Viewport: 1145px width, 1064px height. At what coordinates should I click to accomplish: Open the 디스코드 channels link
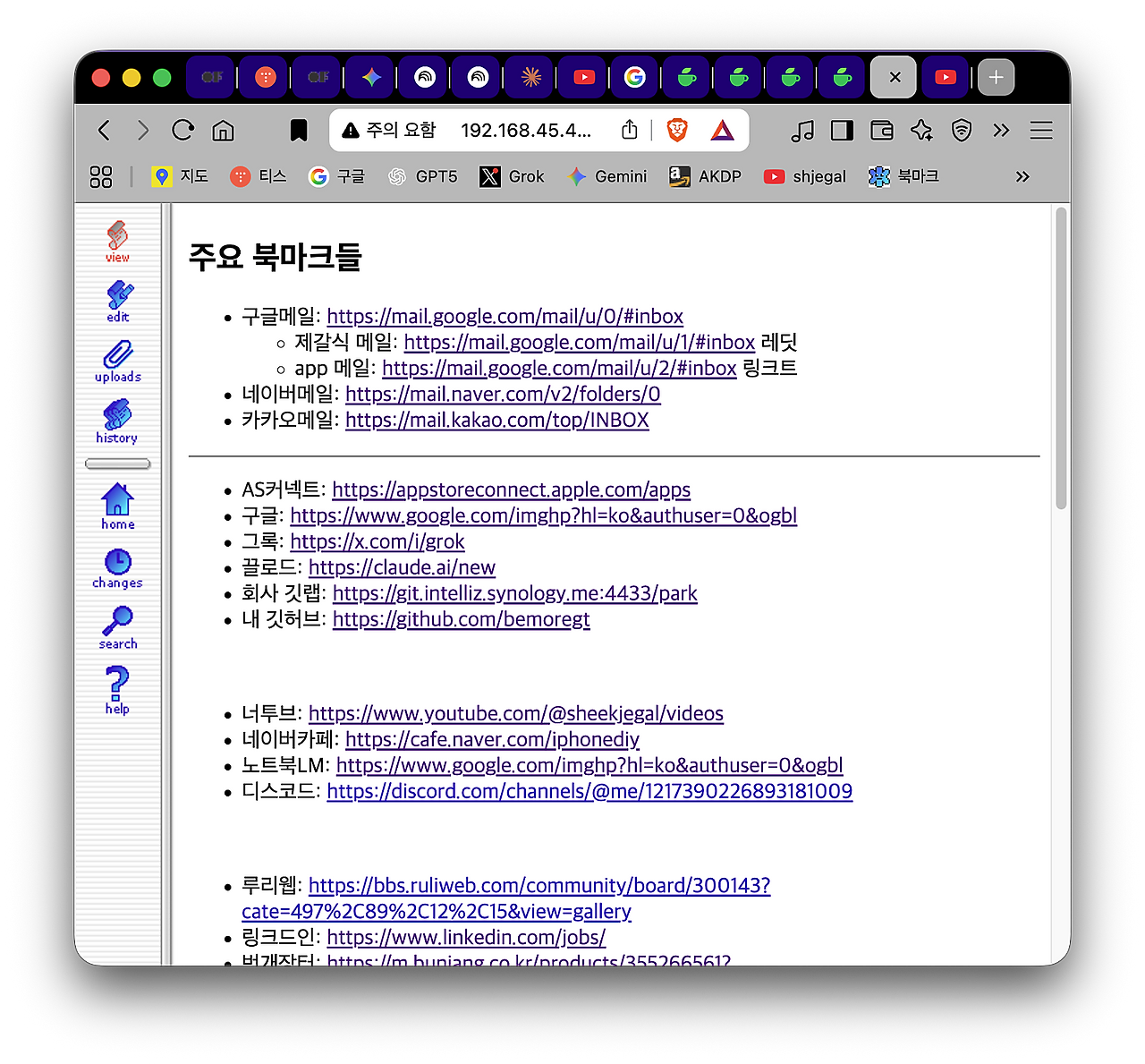click(589, 792)
